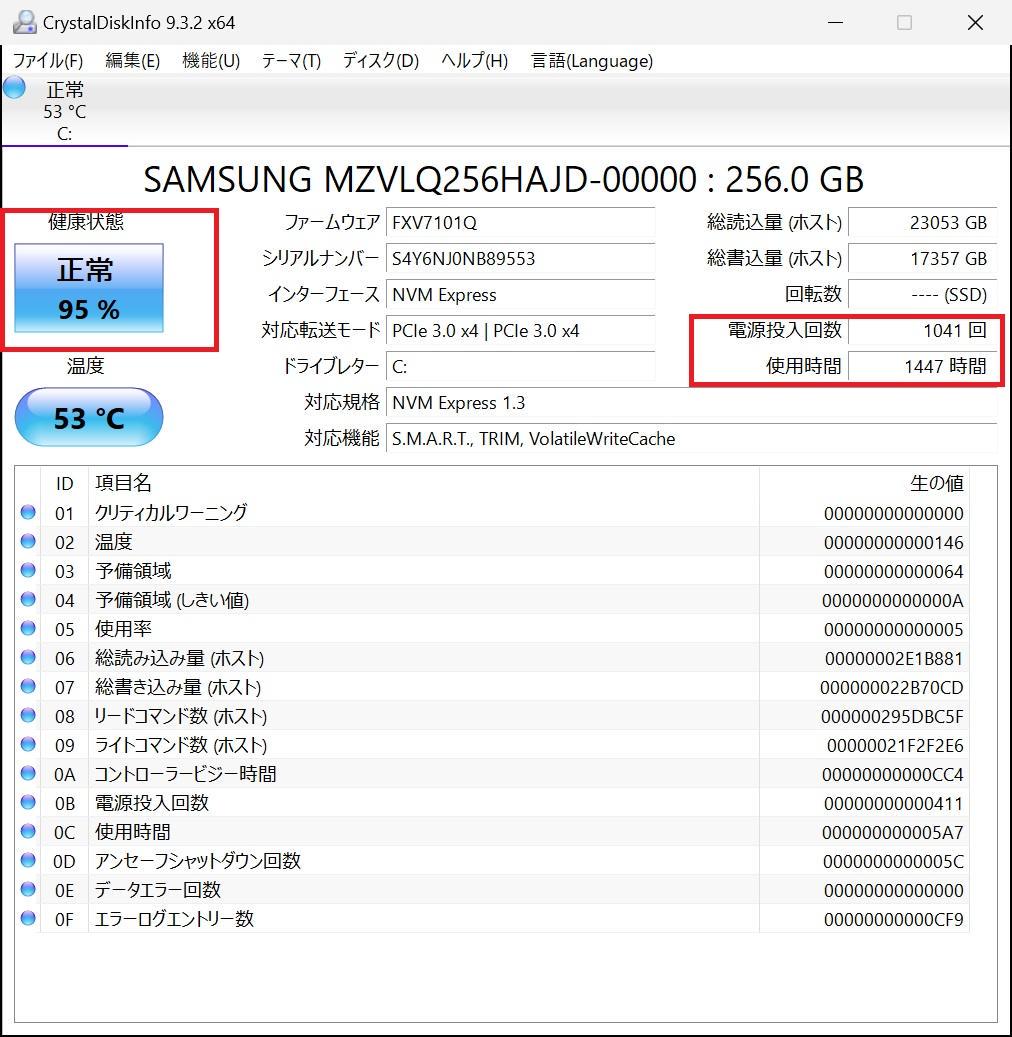This screenshot has width=1012, height=1037.
Task: Click status orb for row 0A コントローラービジー時間
Action: [28, 773]
